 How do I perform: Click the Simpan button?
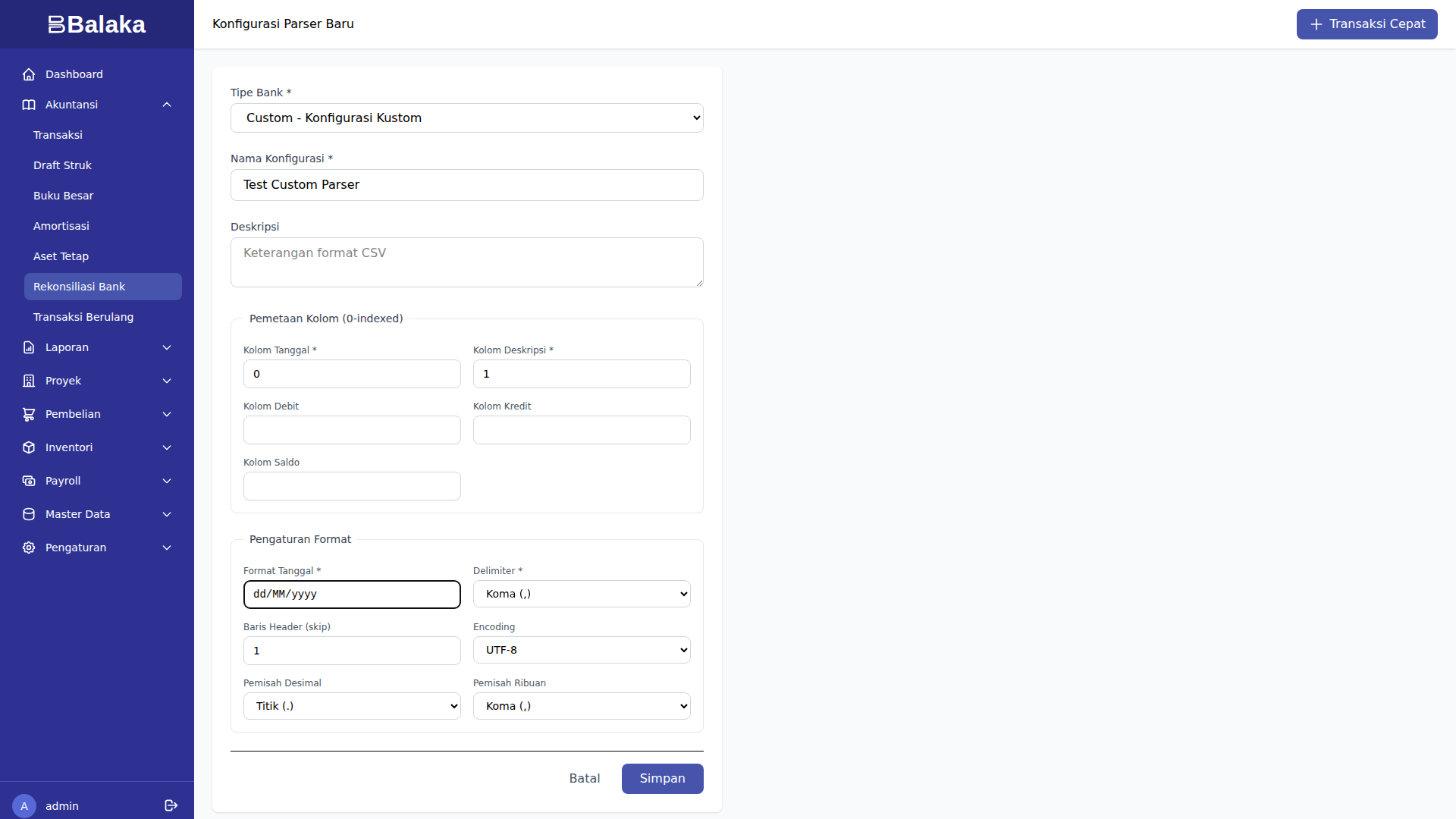coord(662,778)
